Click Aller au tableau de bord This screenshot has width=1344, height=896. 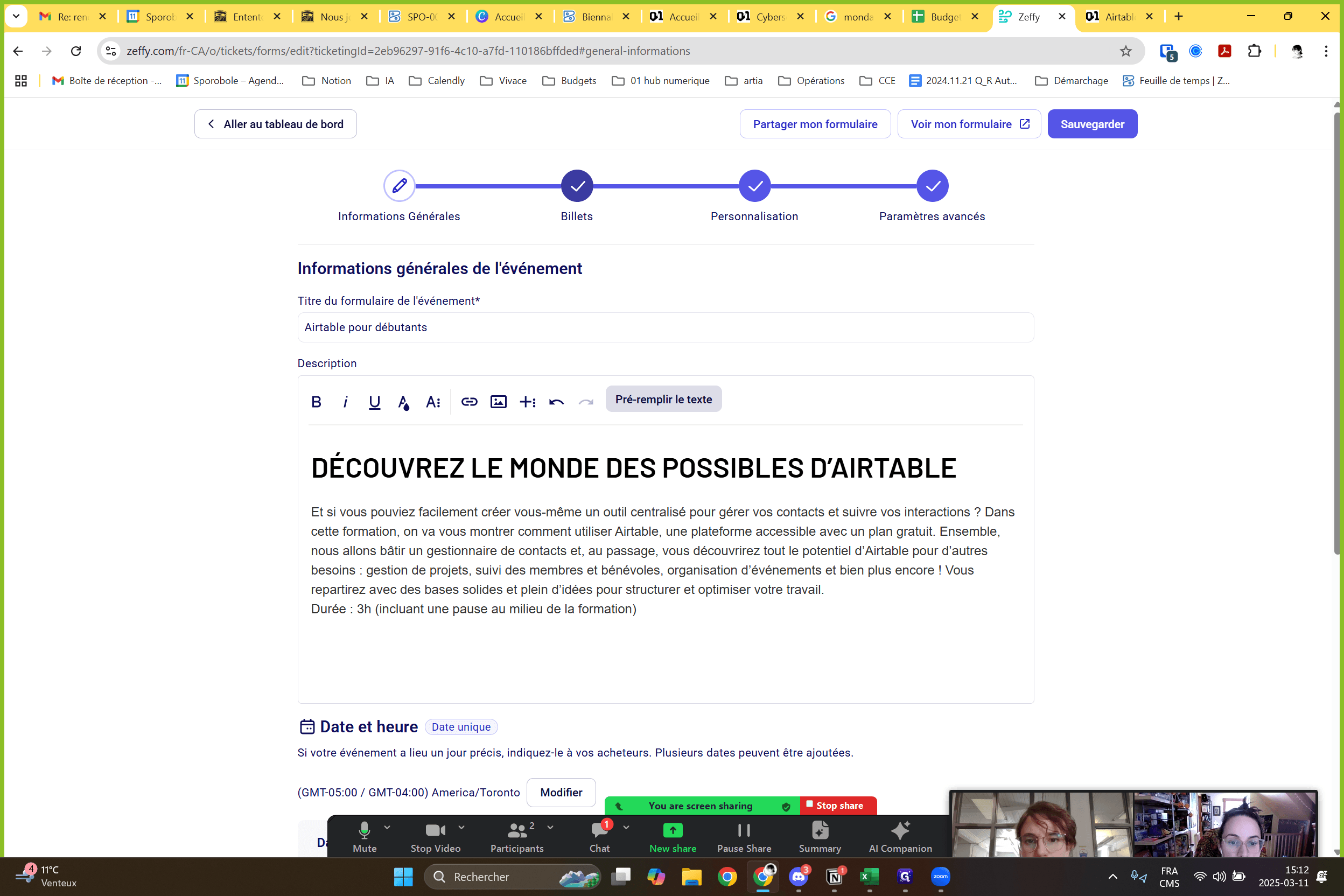pos(276,124)
